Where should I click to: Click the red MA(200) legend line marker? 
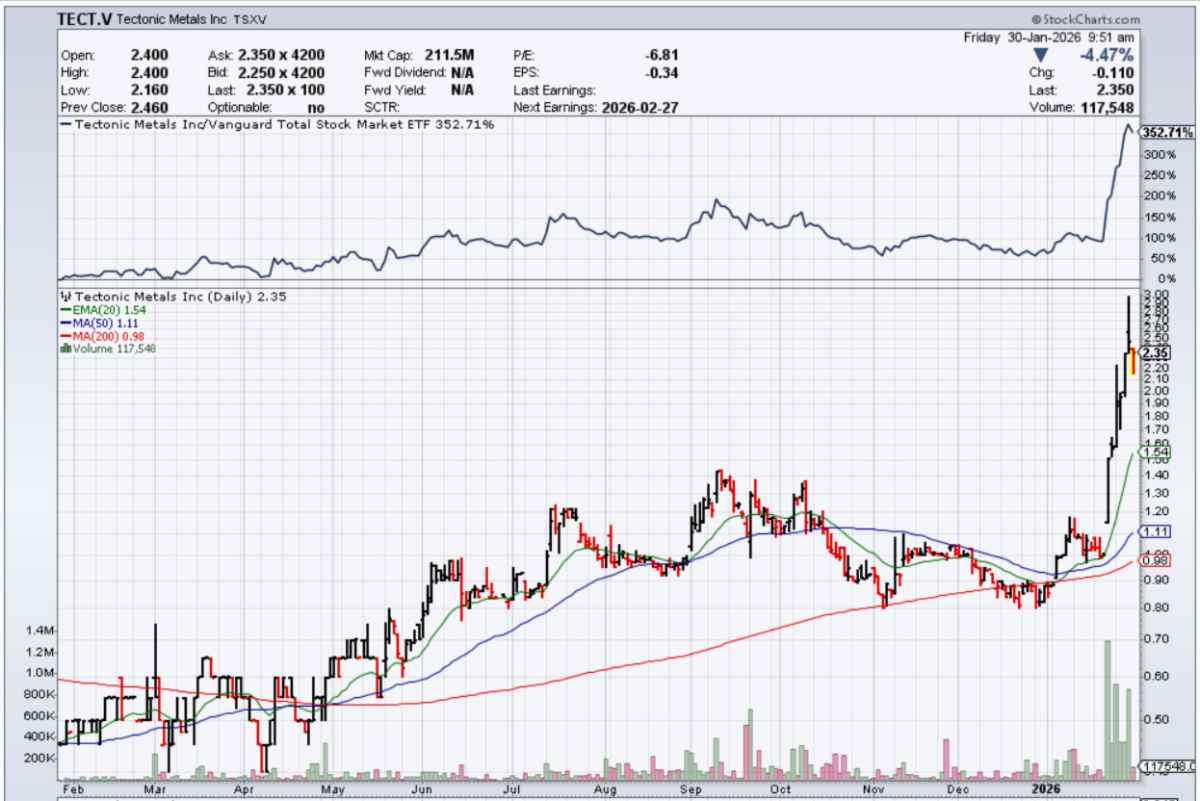(x=65, y=336)
